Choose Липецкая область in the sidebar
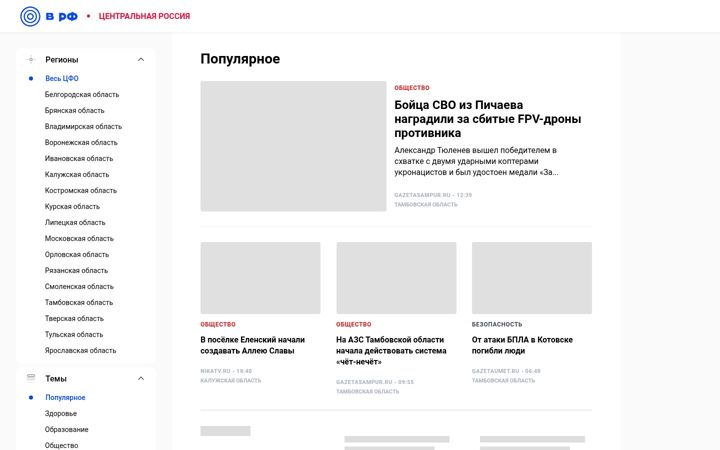720x450 pixels. coord(75,223)
